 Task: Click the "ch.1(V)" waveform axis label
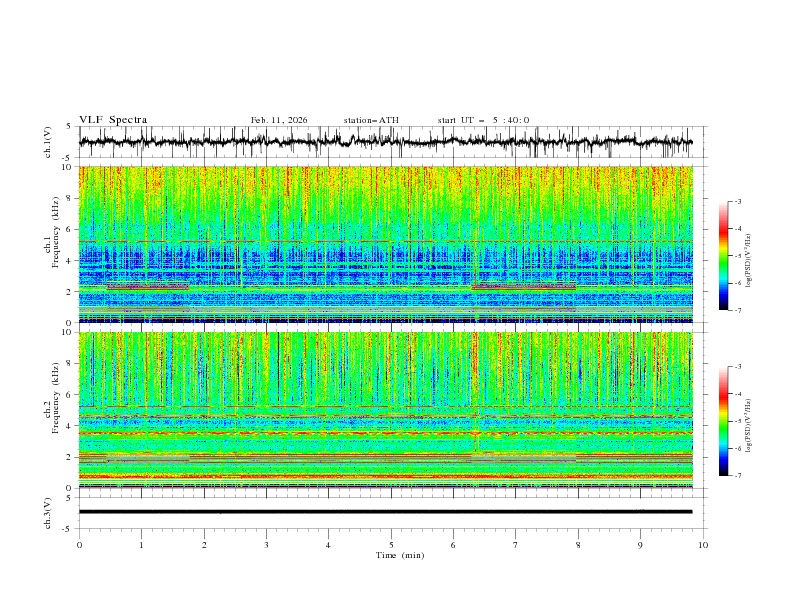click(x=48, y=142)
